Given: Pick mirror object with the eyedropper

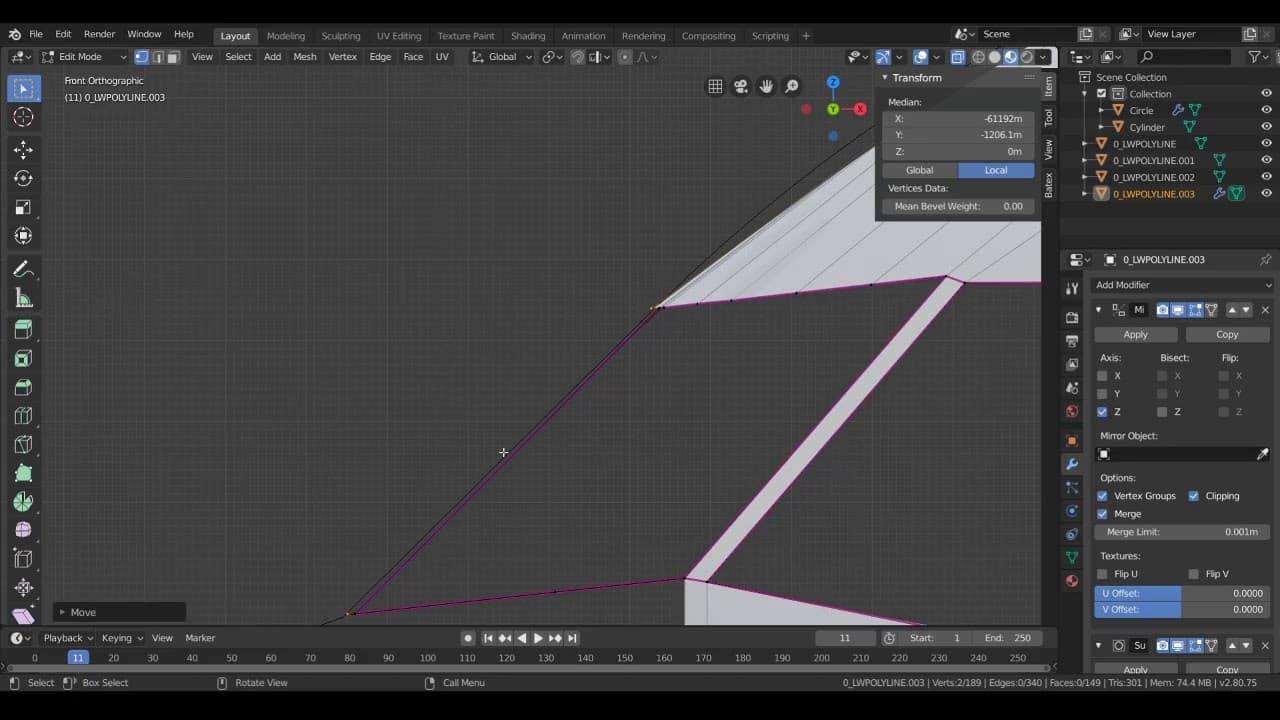Looking at the screenshot, I should pyautogui.click(x=1263, y=454).
